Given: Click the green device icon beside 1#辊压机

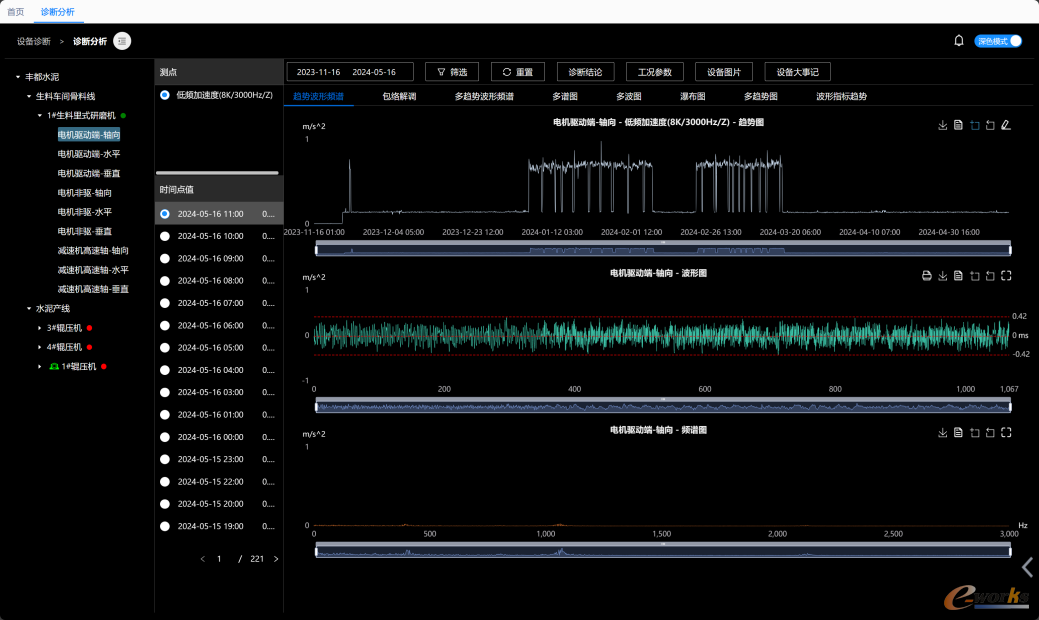Looking at the screenshot, I should pos(54,366).
